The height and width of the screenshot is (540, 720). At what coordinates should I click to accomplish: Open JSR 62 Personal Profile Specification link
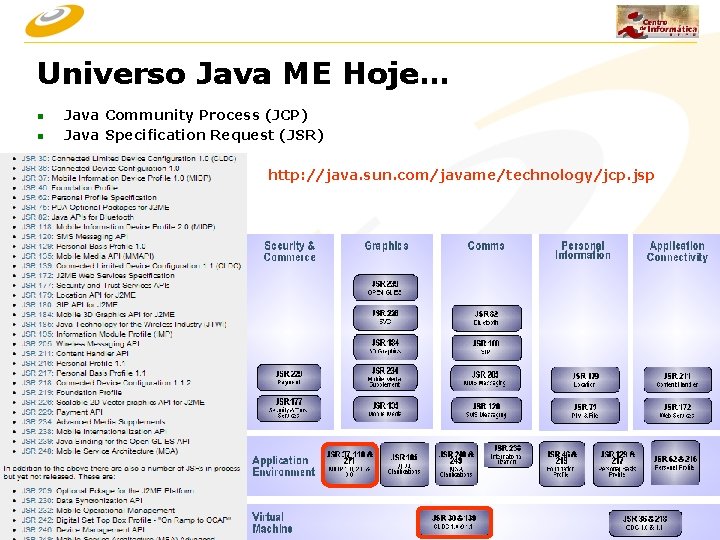click(89, 197)
